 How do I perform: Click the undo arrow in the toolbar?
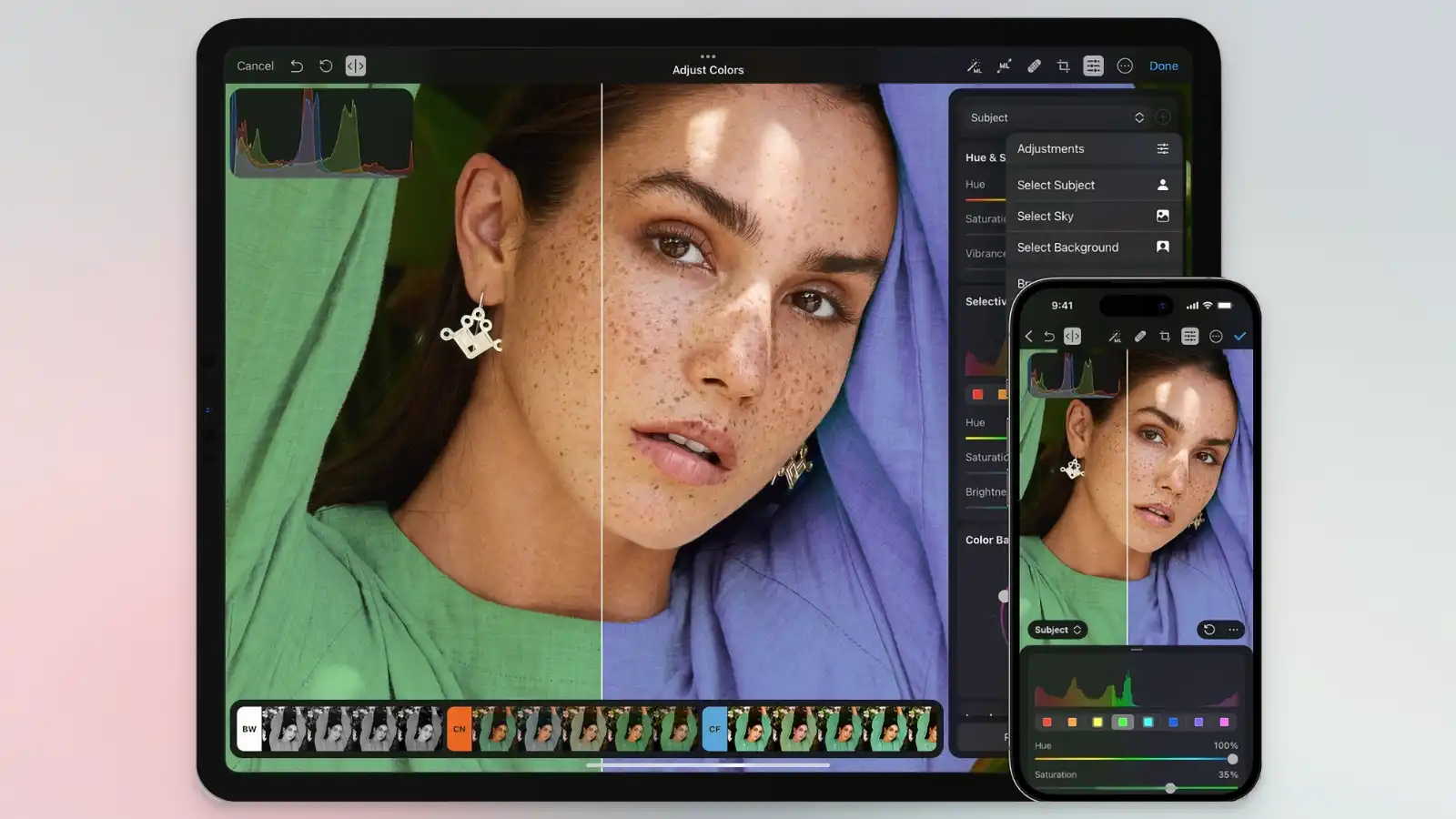point(297,66)
